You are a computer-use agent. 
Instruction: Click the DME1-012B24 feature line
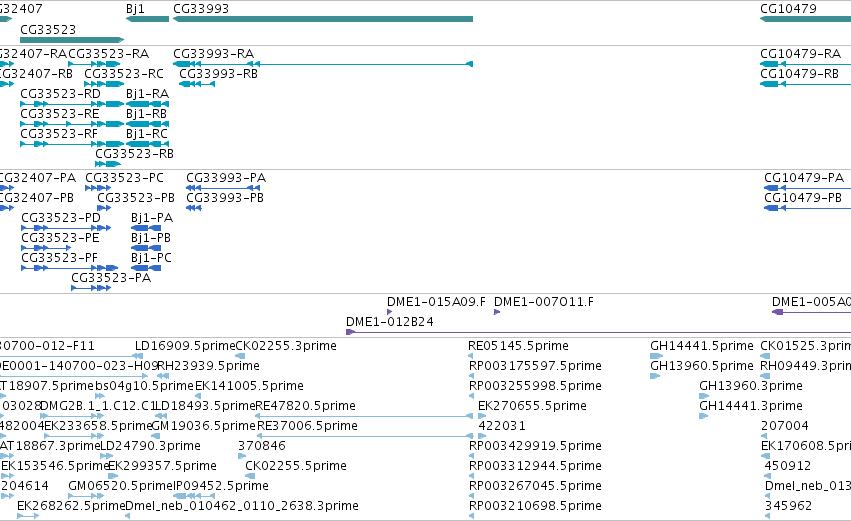tap(599, 332)
